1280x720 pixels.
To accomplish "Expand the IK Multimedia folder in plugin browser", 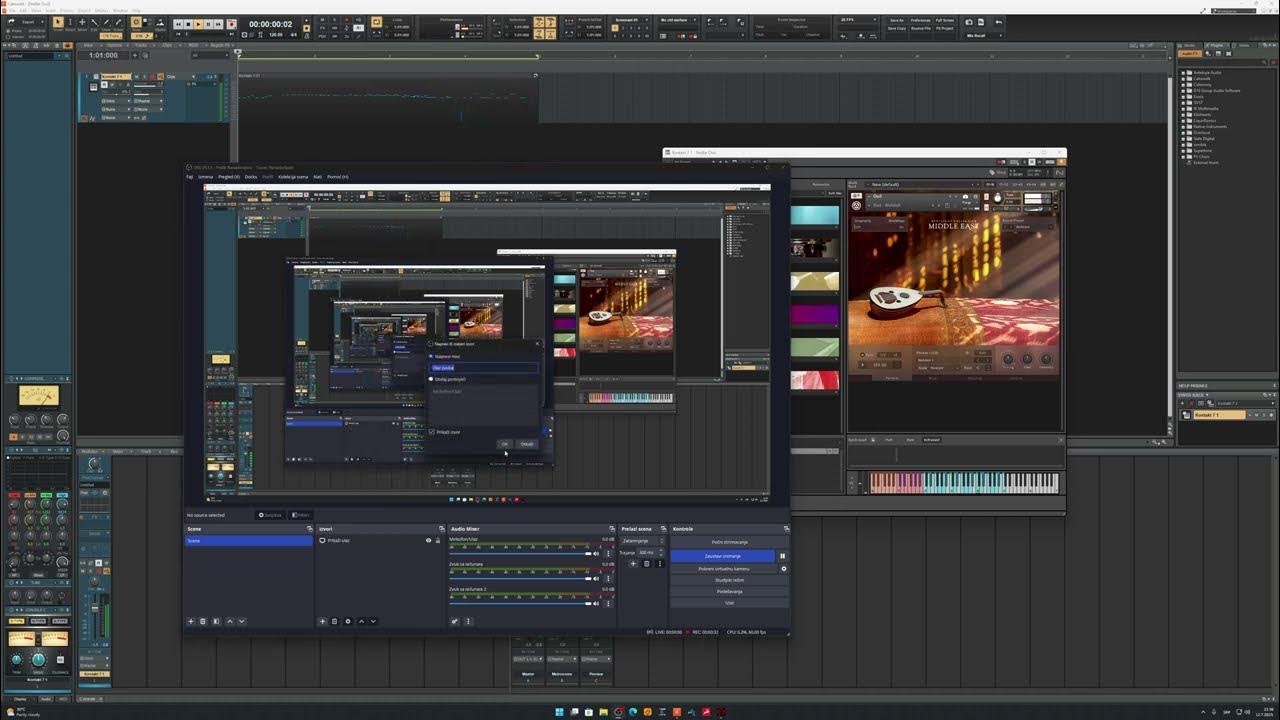I will [x=1183, y=109].
